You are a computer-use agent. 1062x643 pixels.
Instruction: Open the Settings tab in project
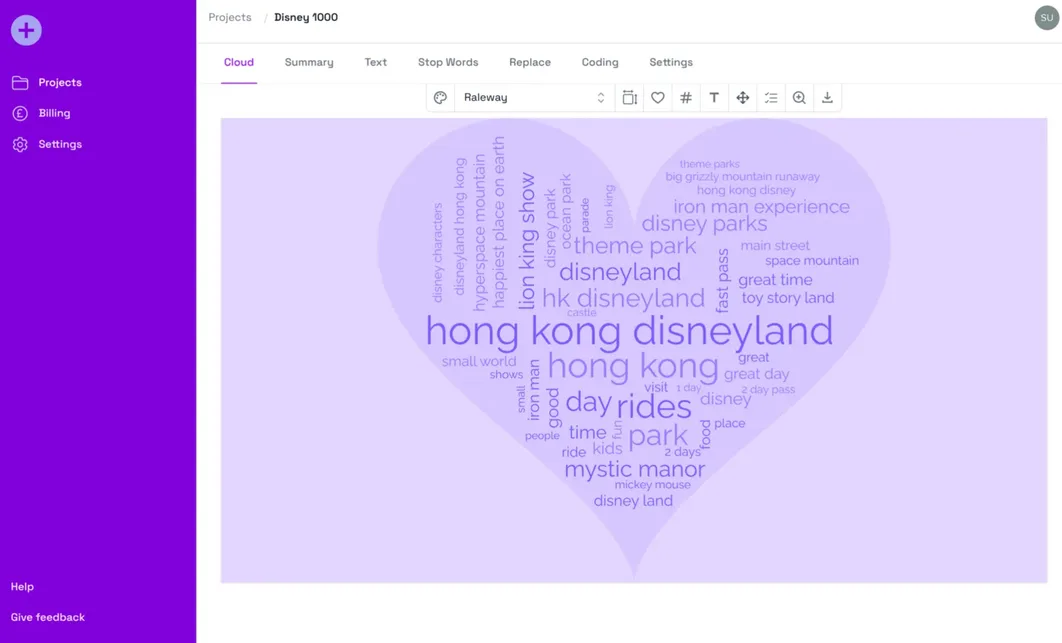[671, 62]
